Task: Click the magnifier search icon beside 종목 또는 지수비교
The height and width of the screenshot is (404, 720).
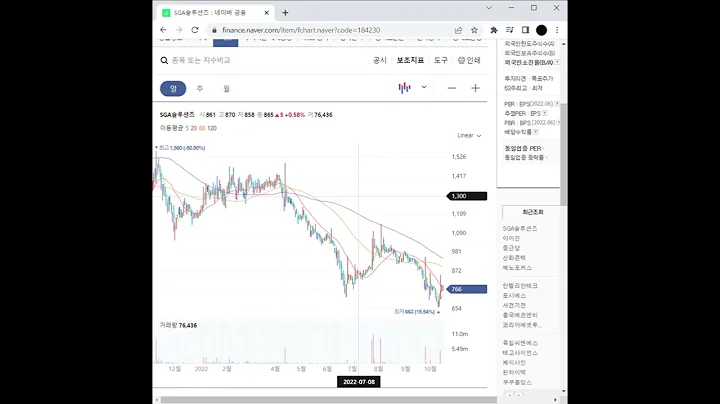Action: pyautogui.click(x=164, y=61)
